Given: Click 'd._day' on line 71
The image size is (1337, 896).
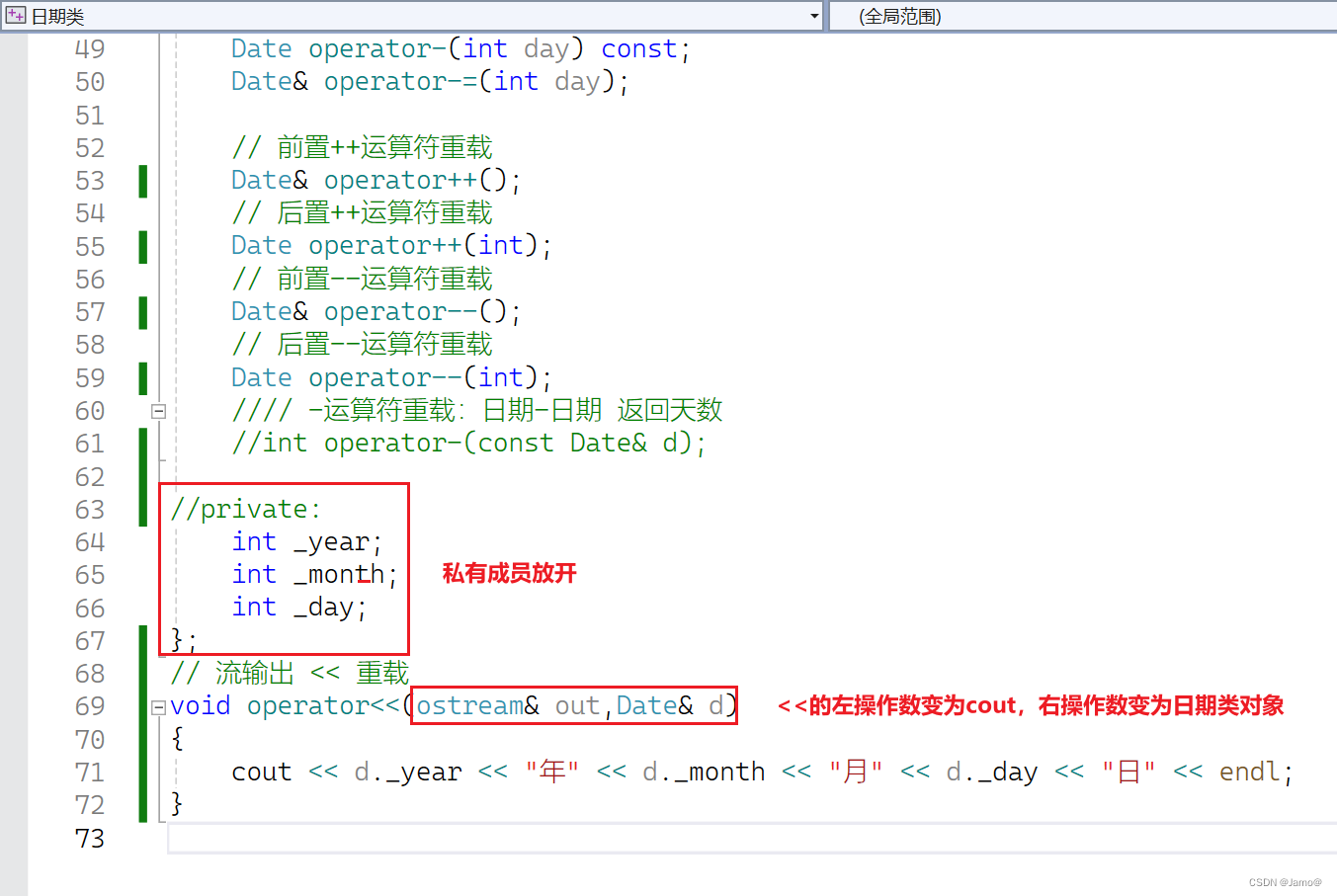Looking at the screenshot, I should [x=991, y=773].
